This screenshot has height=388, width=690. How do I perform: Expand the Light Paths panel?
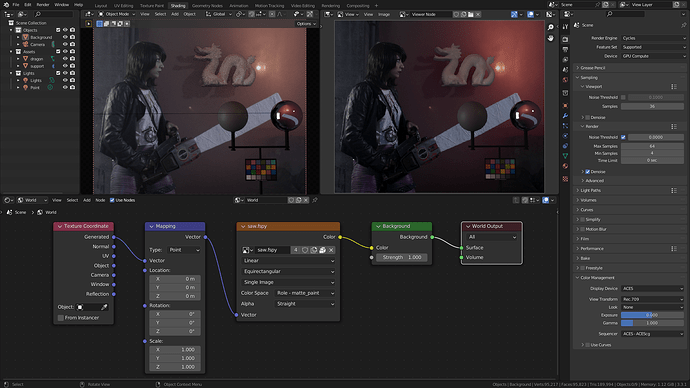coord(591,190)
